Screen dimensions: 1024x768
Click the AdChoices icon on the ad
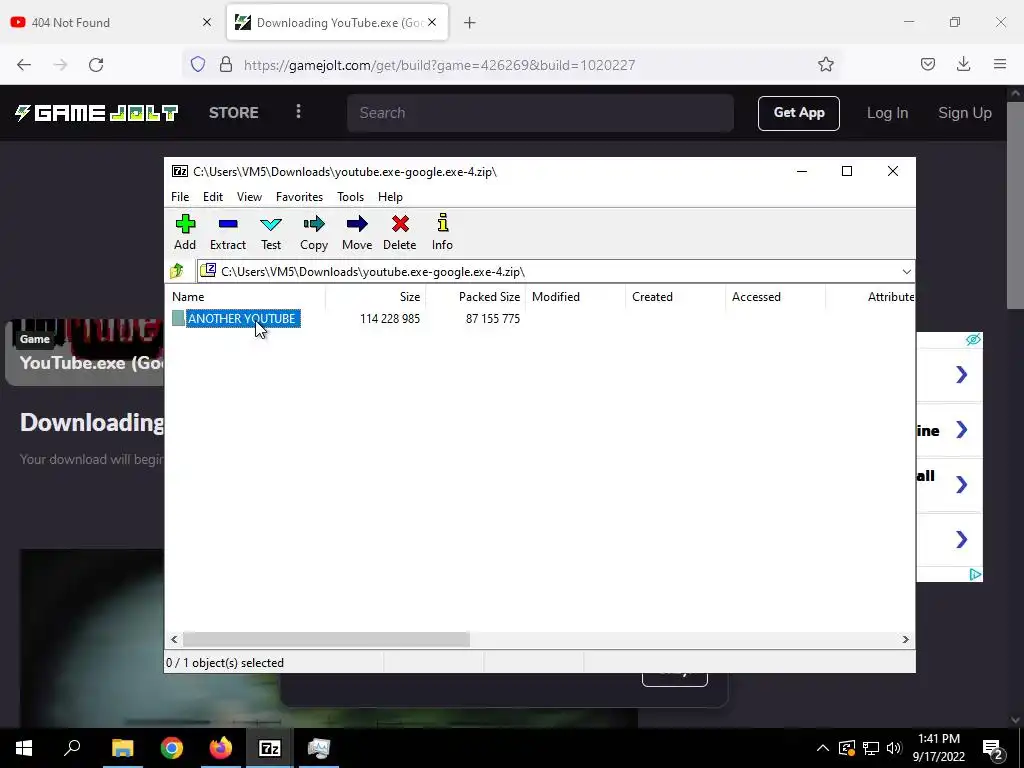975,575
